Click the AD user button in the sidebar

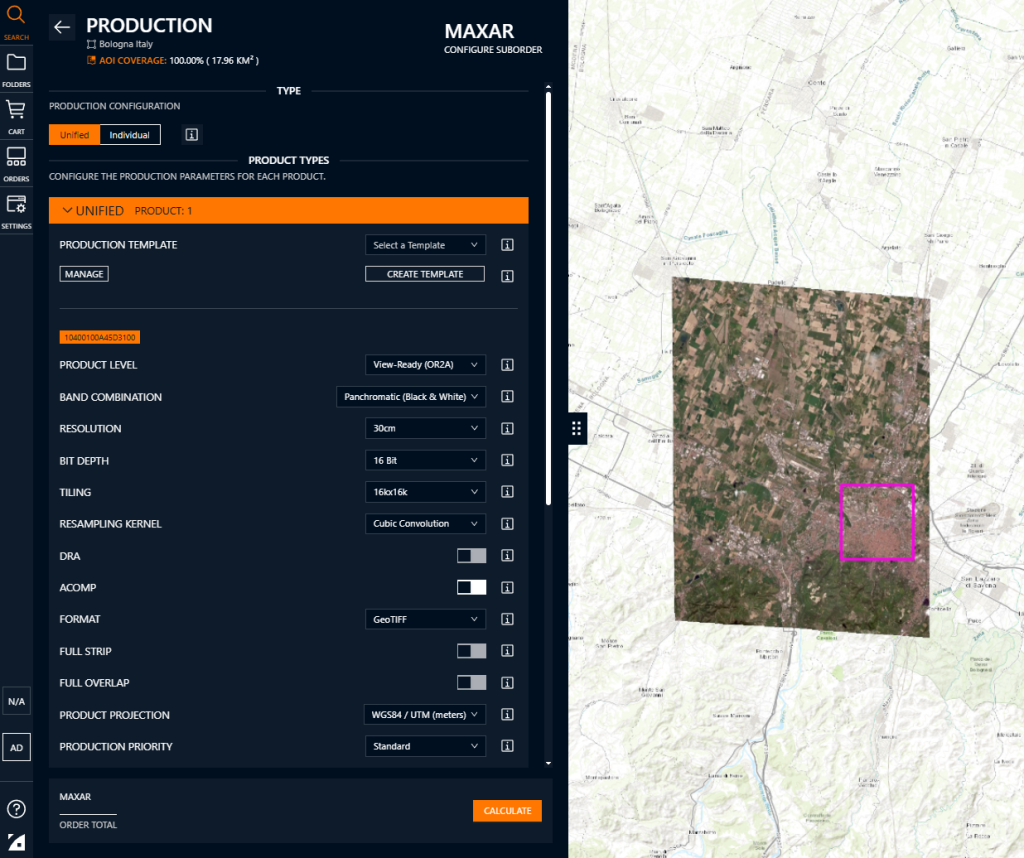pyautogui.click(x=16, y=748)
